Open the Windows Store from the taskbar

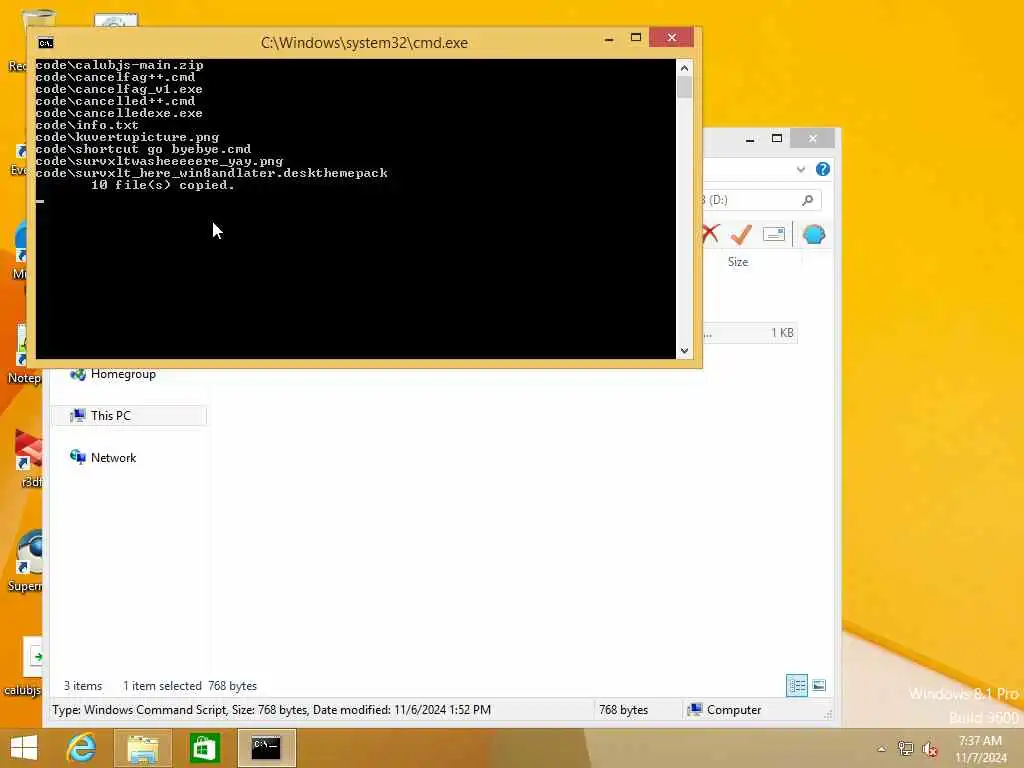[204, 748]
